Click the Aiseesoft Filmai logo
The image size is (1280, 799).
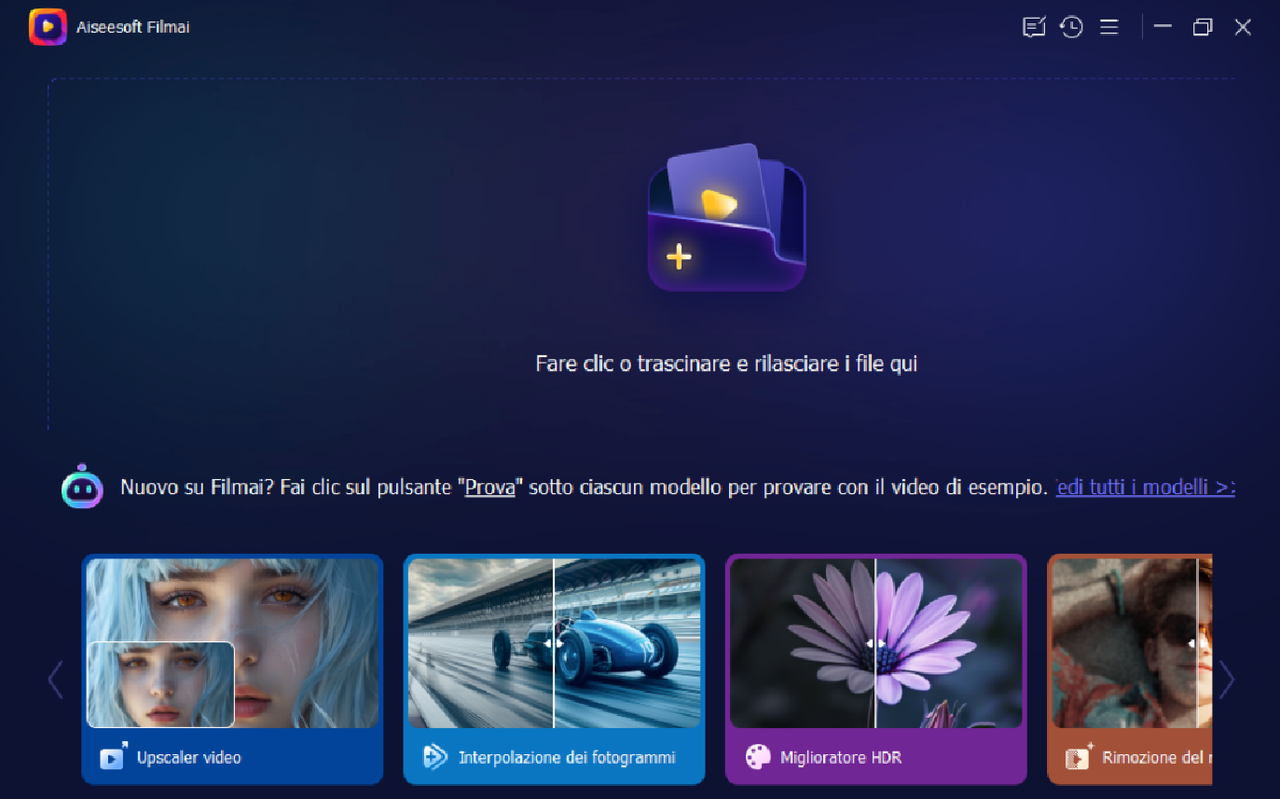click(x=47, y=26)
